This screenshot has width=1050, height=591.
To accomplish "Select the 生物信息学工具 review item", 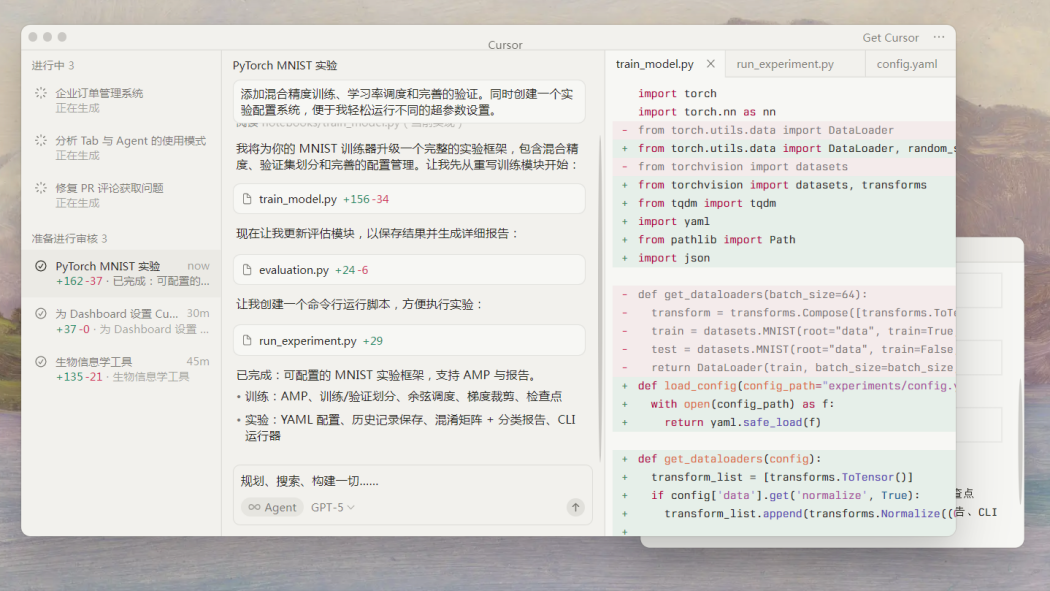I will [121, 369].
